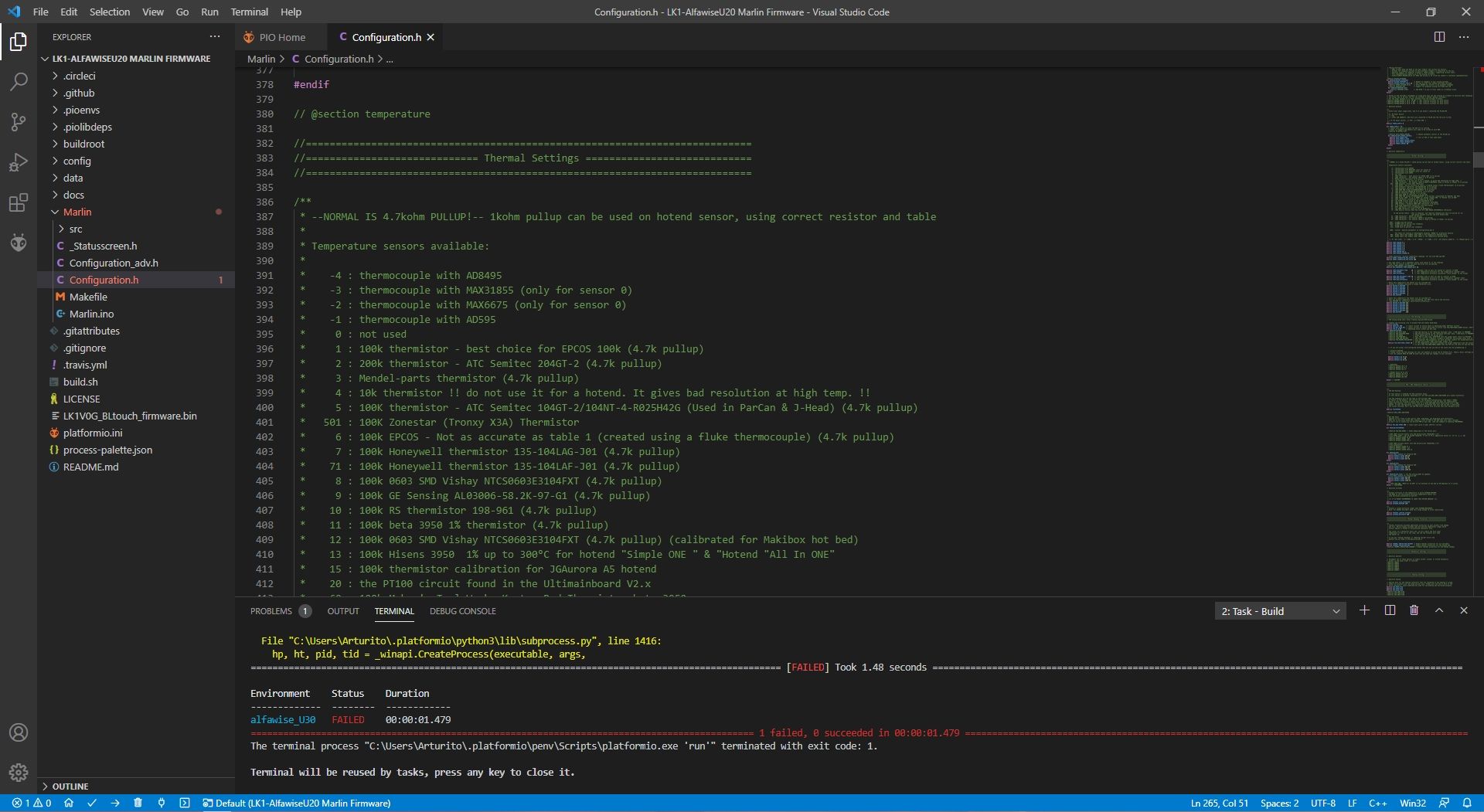Change language mode C++

coord(1377,803)
